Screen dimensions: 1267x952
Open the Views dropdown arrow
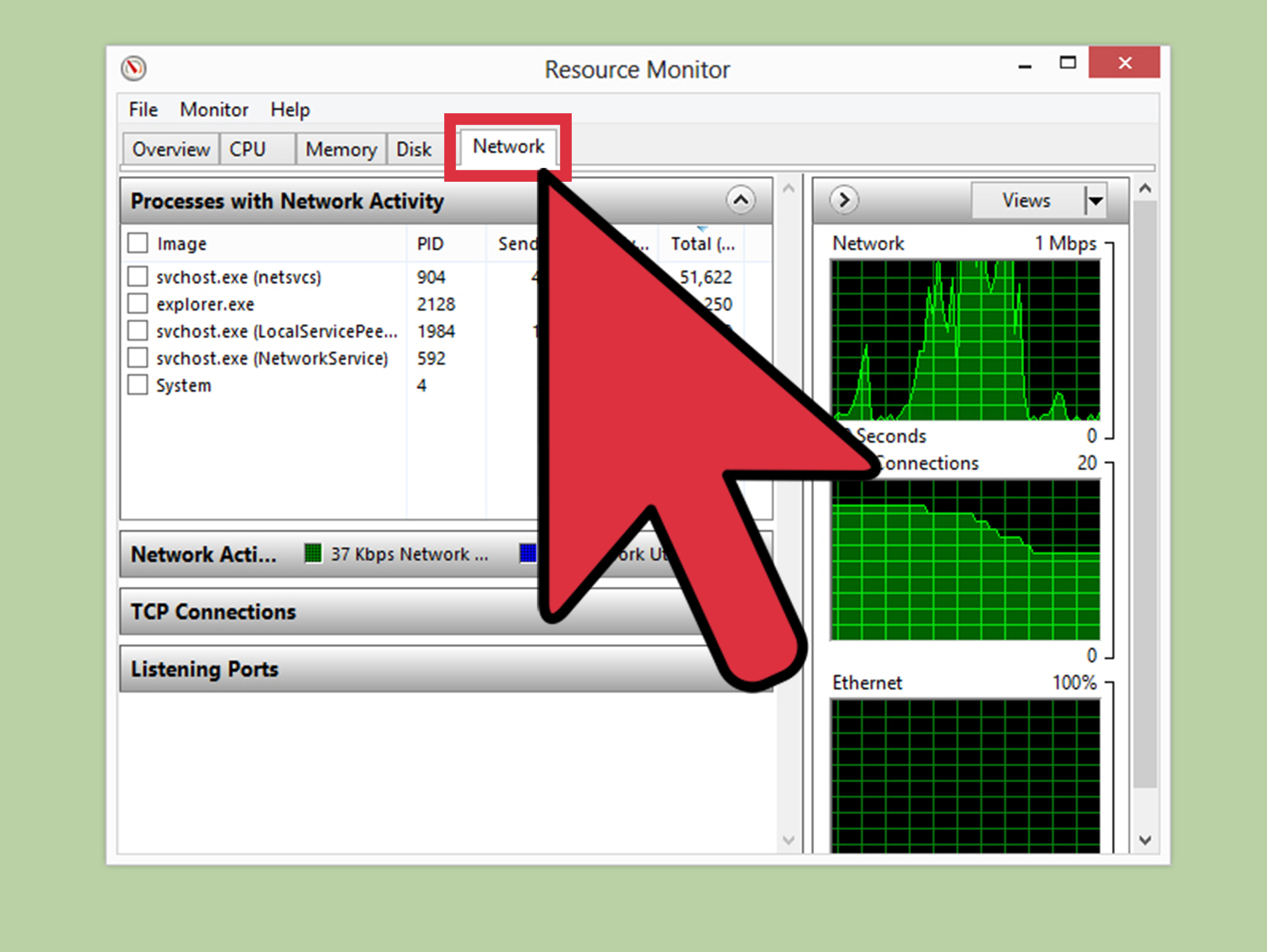(x=1095, y=201)
